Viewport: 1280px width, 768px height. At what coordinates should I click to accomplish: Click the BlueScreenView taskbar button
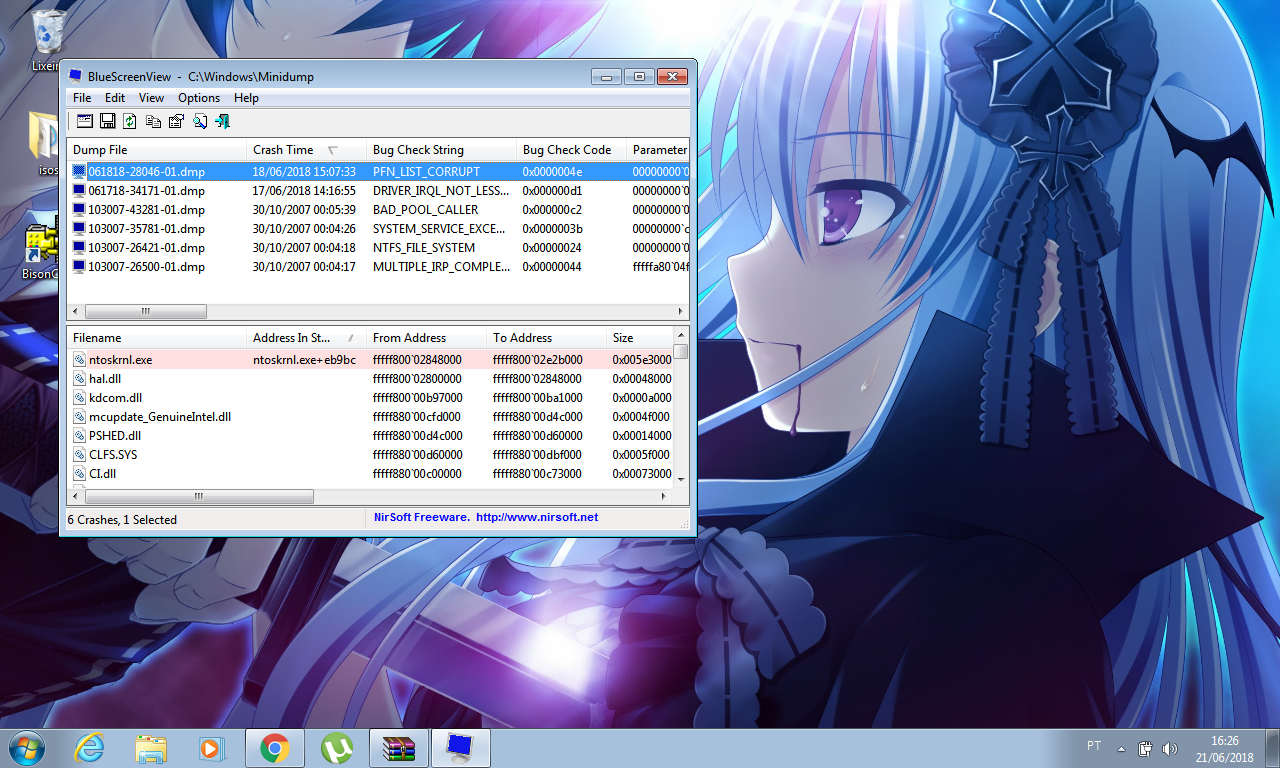tap(461, 747)
